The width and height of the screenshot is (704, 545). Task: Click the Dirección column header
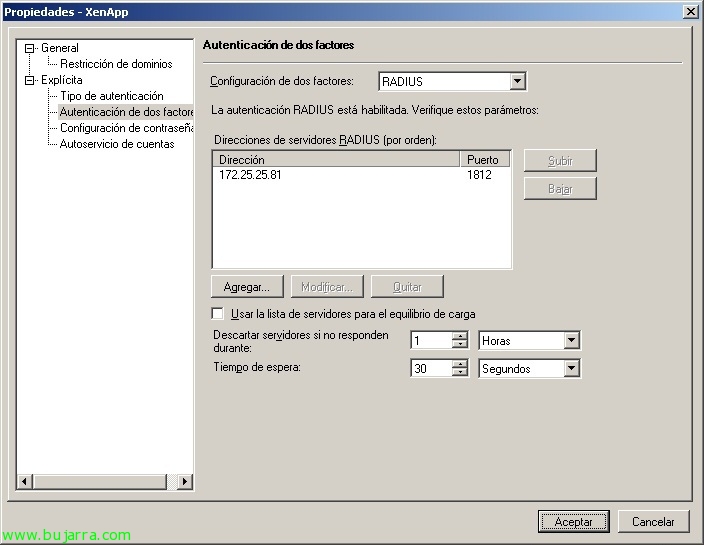click(336, 159)
